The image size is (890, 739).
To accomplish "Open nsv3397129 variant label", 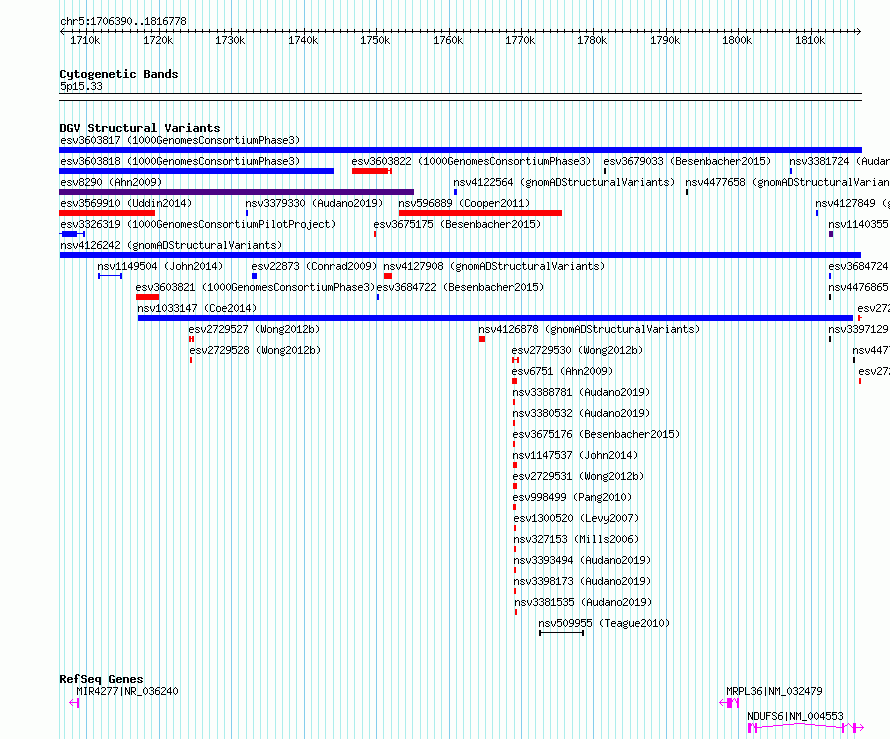I will 858,329.
